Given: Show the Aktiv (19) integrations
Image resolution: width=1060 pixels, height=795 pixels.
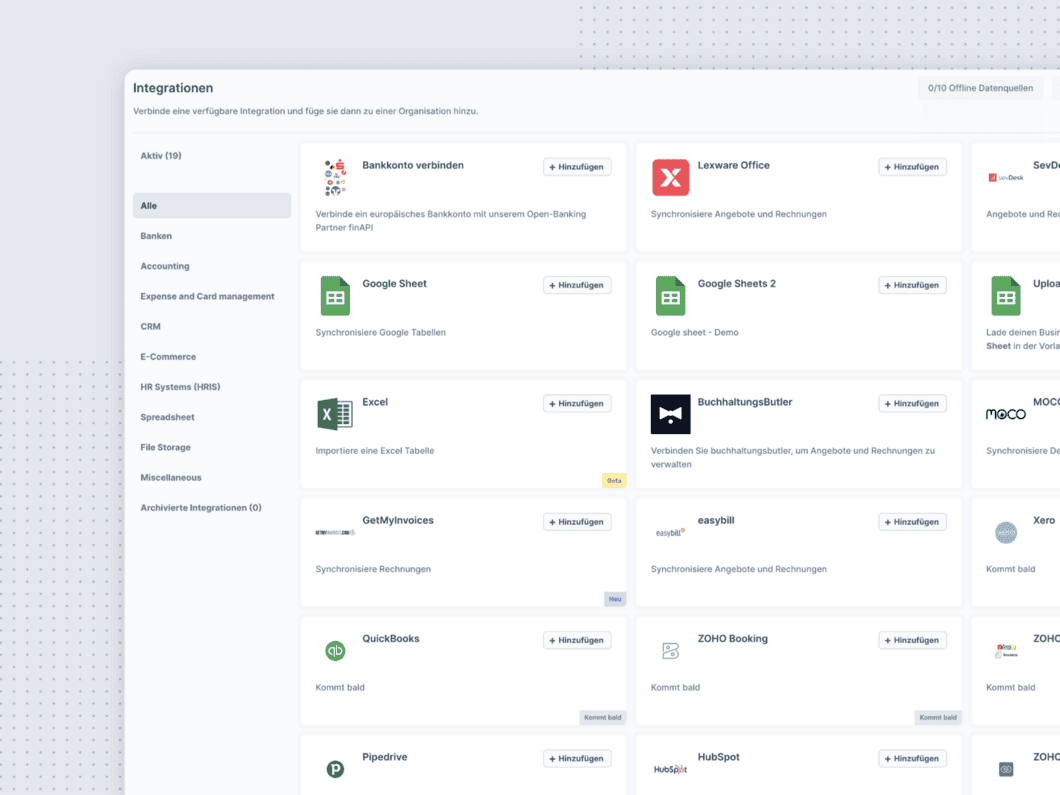Looking at the screenshot, I should coord(161,156).
